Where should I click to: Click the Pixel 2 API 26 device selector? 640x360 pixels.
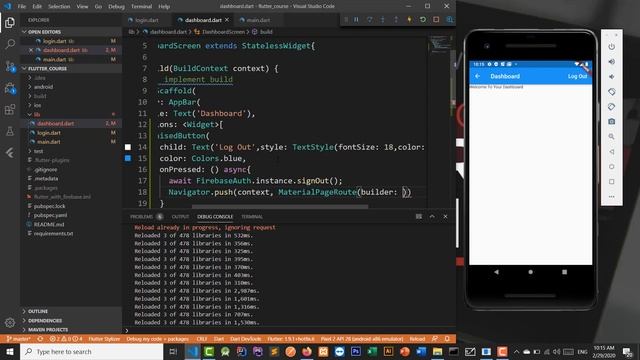(x=362, y=339)
